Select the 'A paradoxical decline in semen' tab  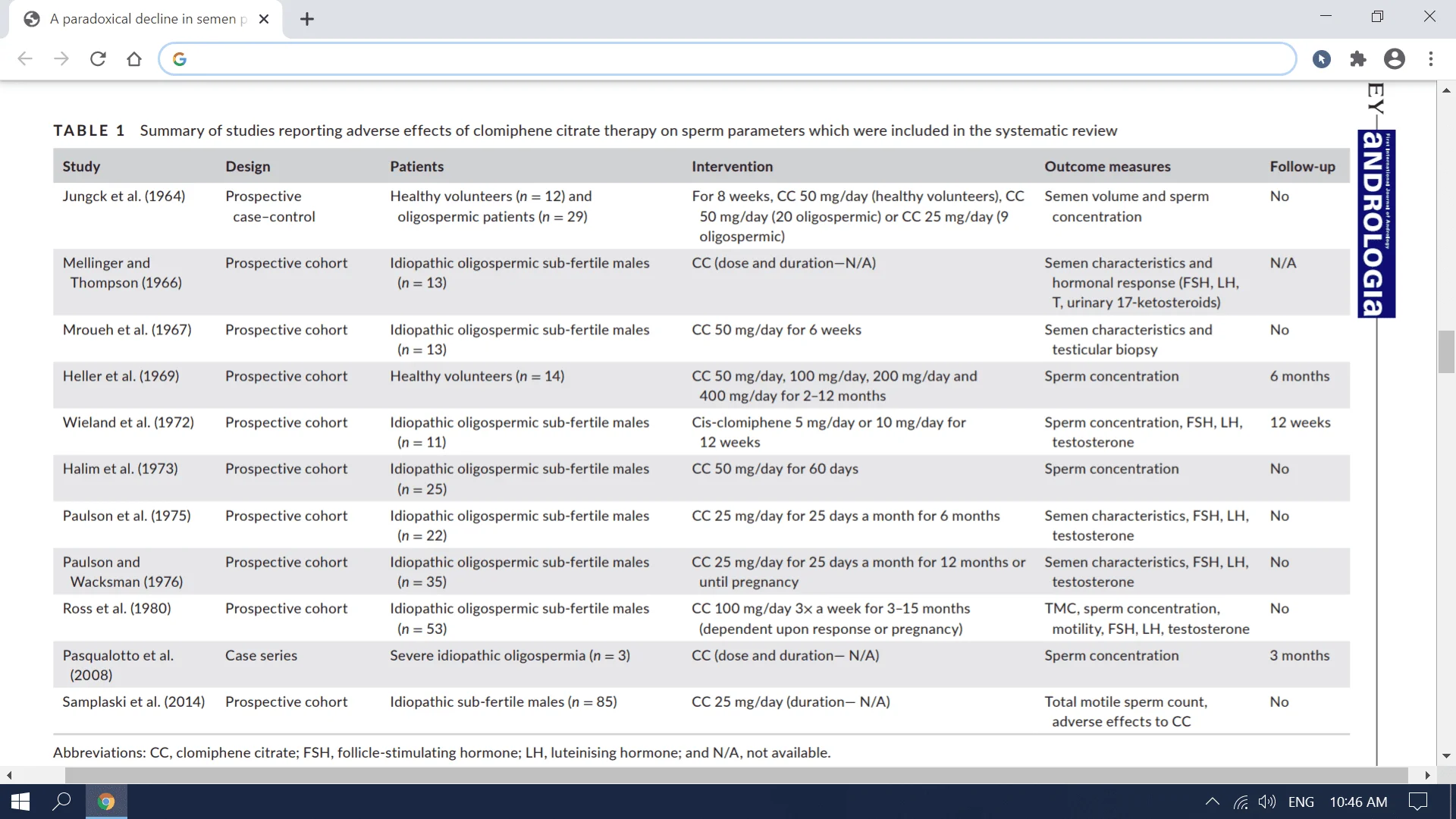click(146, 19)
